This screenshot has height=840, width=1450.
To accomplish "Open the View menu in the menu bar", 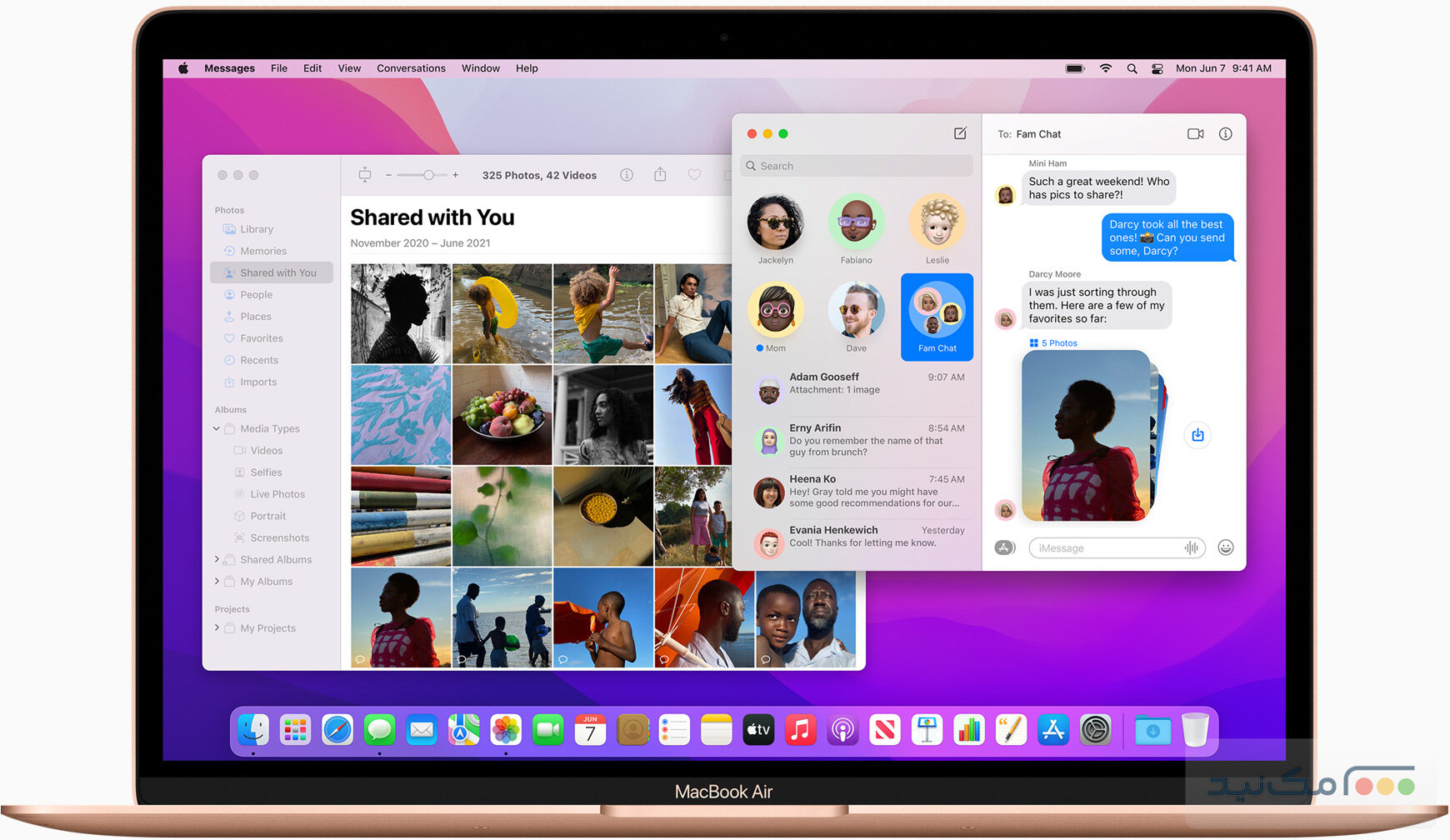I will (x=348, y=67).
